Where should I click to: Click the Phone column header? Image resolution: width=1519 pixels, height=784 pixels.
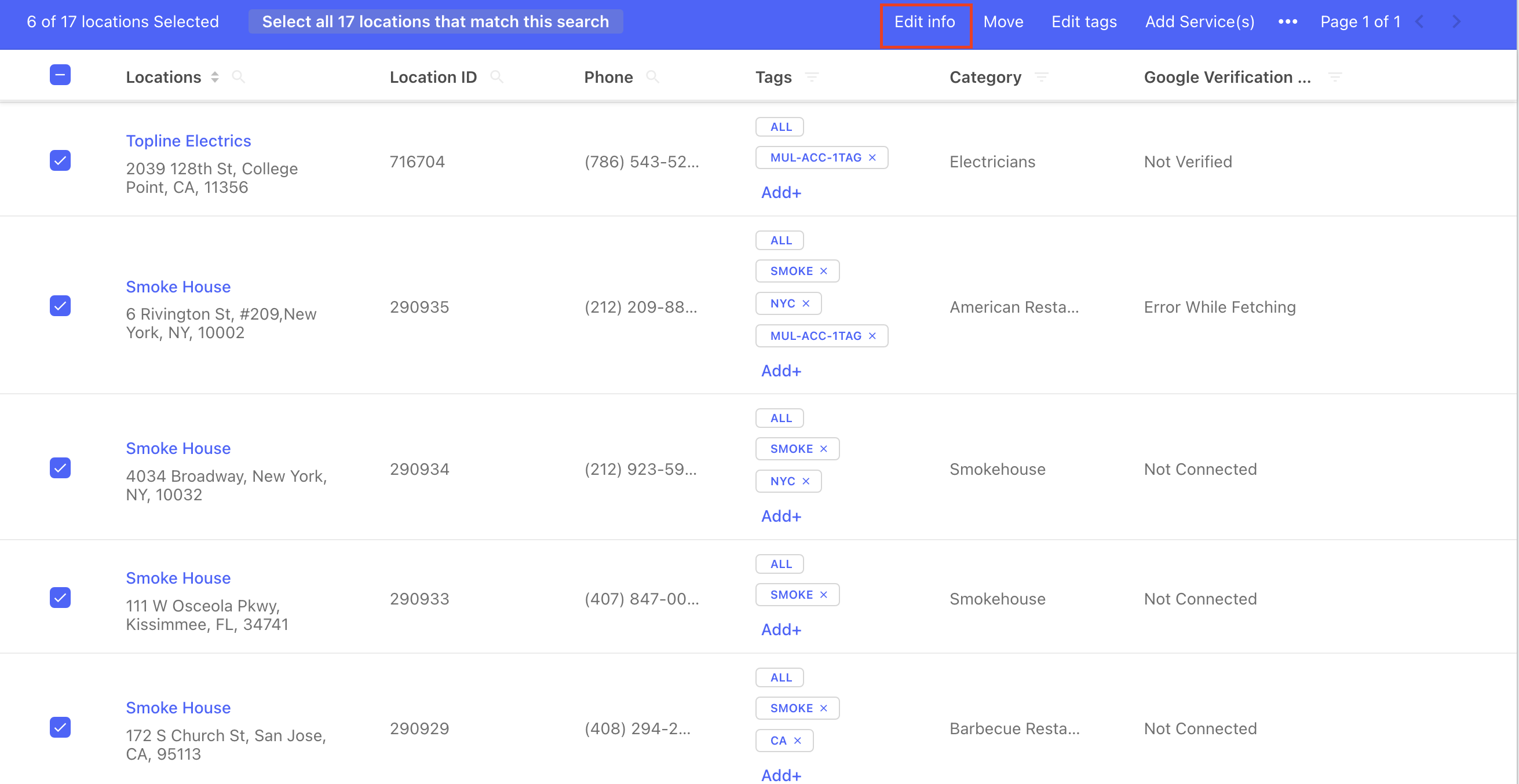tap(608, 77)
